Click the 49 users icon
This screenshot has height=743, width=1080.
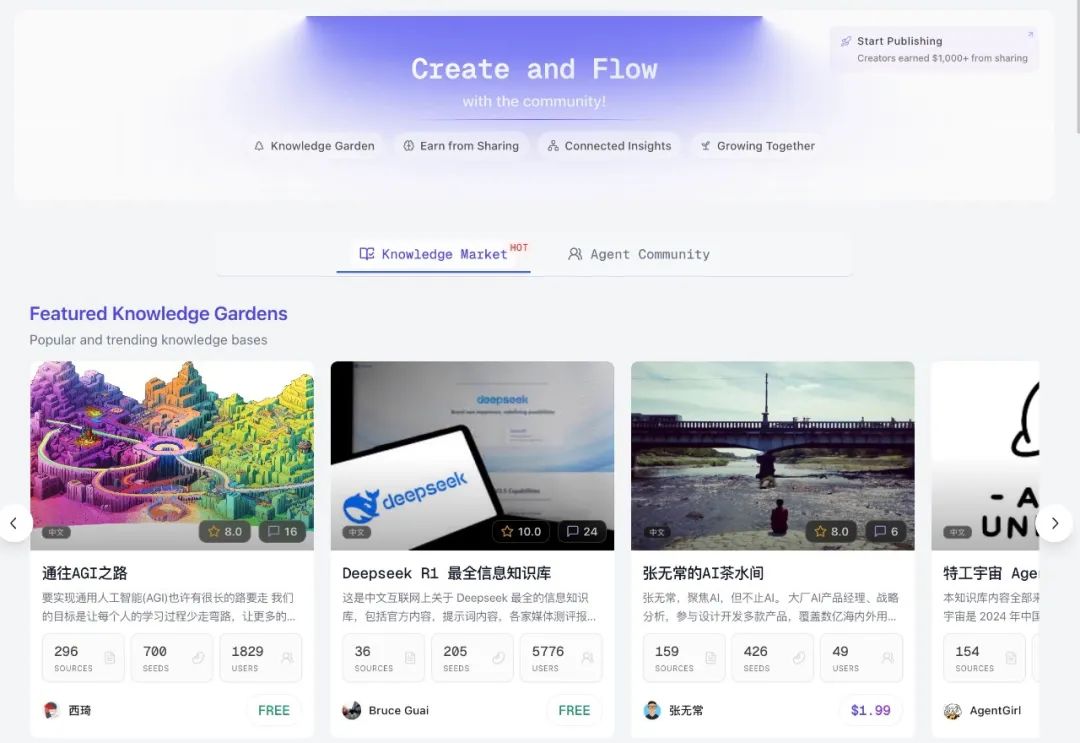coord(888,658)
